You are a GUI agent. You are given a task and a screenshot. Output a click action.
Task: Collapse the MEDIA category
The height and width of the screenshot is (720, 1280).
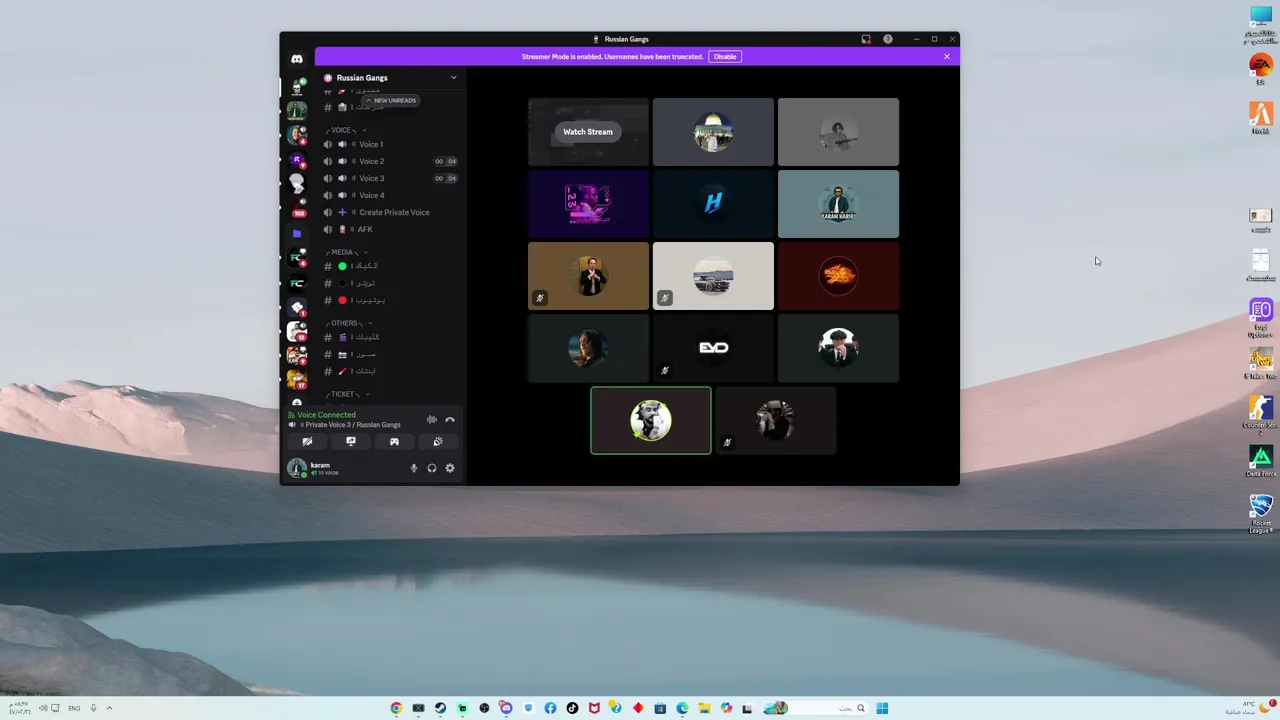(x=346, y=252)
